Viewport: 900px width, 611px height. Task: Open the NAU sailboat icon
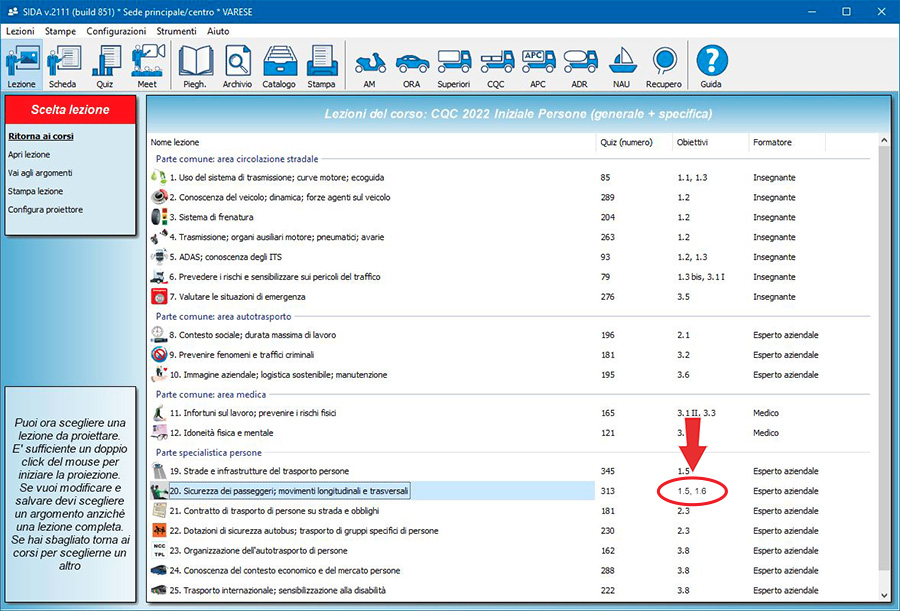[x=622, y=66]
